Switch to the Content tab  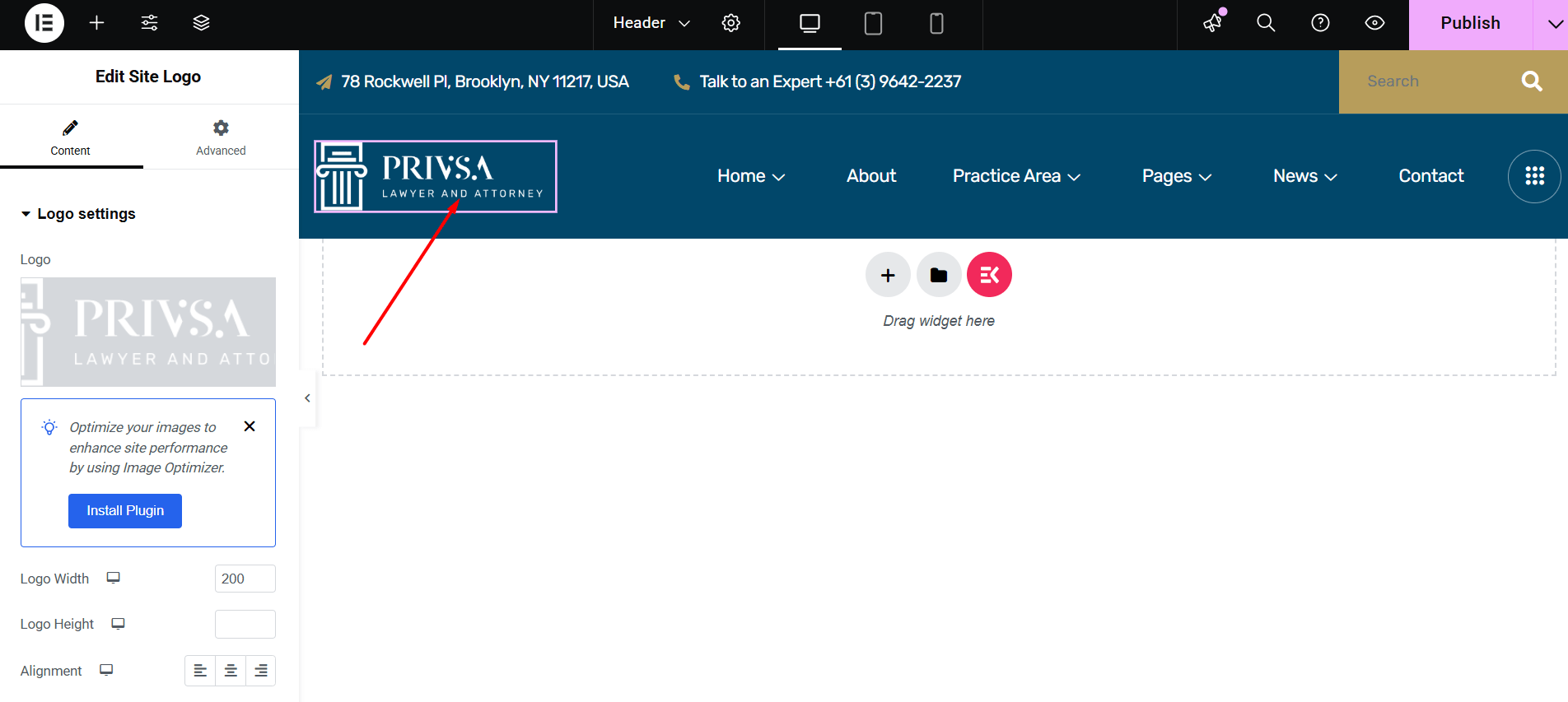(x=71, y=137)
